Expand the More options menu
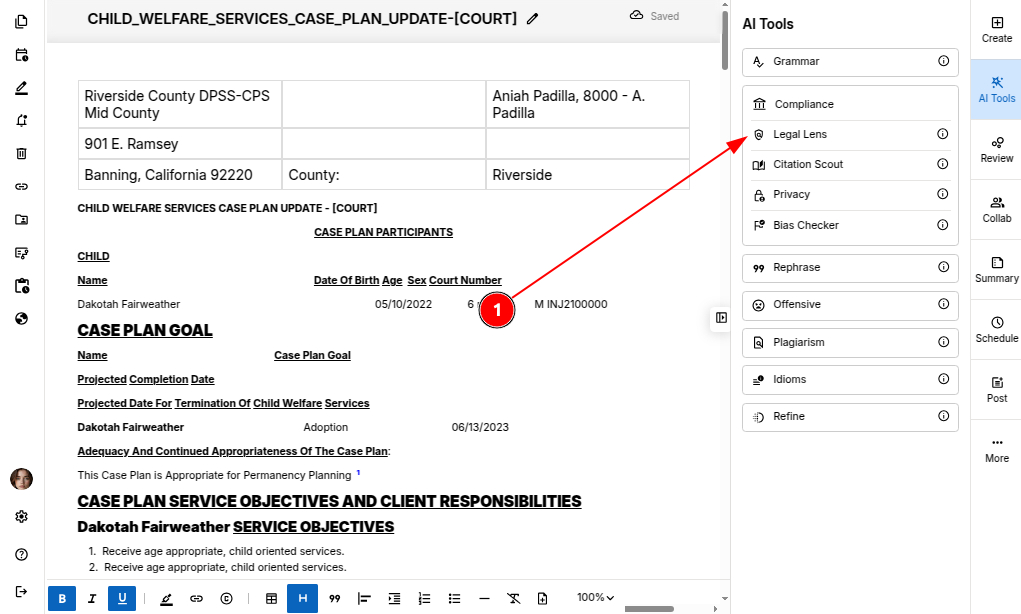Screen dimensions: 1021x614 click(996, 449)
